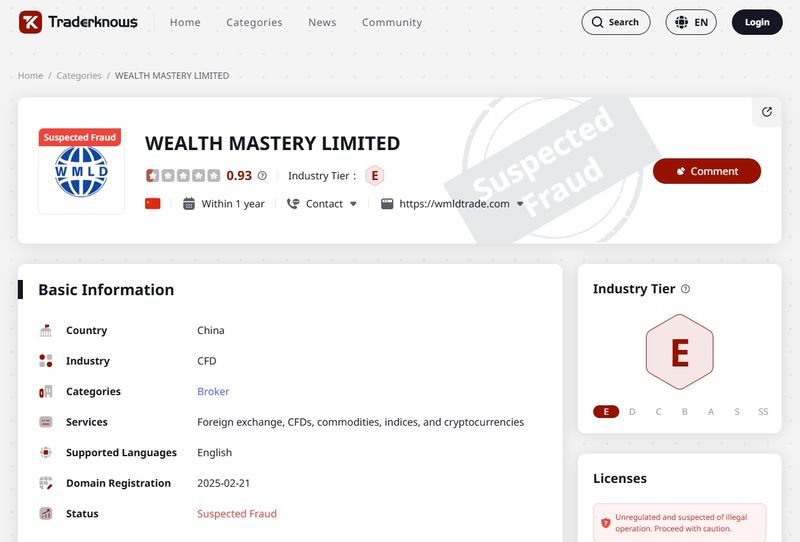
Task: Click the Suspected Fraud status text
Action: point(237,513)
